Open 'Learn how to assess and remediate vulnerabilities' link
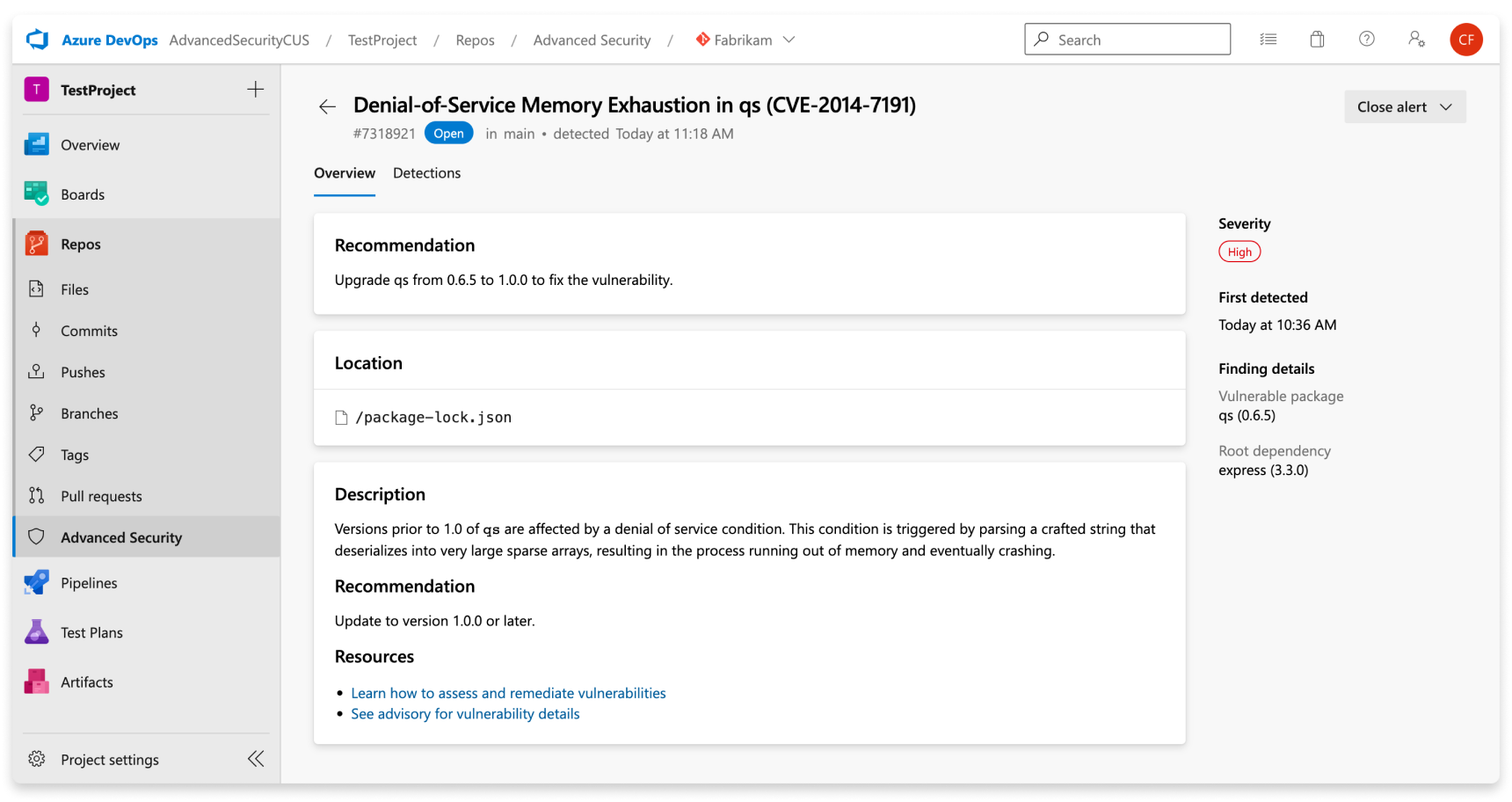 (x=508, y=693)
